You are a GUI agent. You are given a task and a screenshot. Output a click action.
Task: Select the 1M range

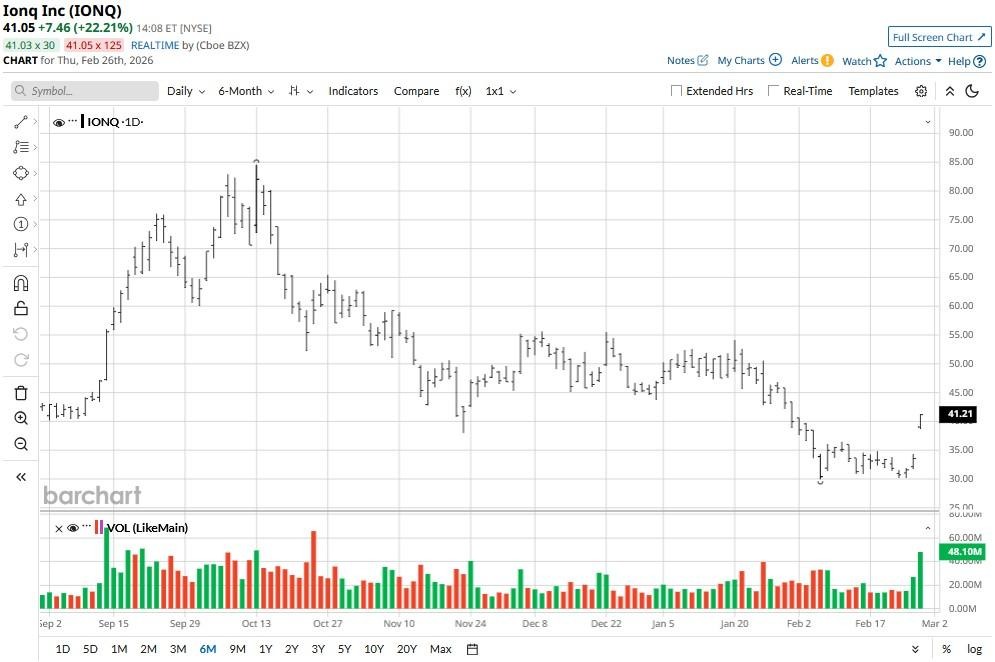pos(119,649)
